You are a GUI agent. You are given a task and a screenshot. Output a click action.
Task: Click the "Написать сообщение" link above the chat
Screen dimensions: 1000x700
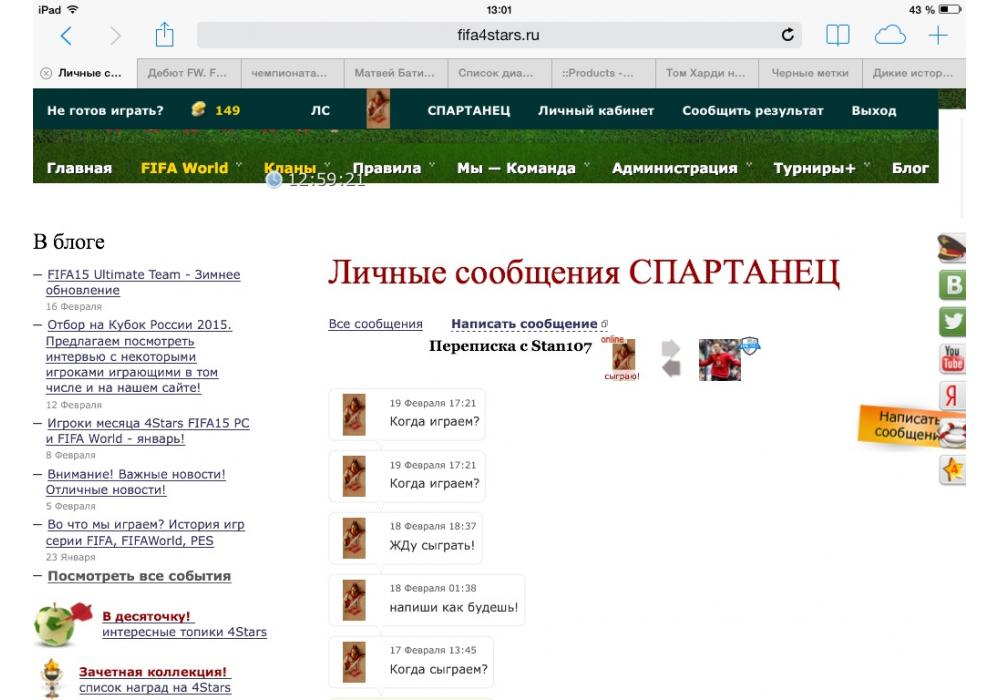(x=524, y=324)
